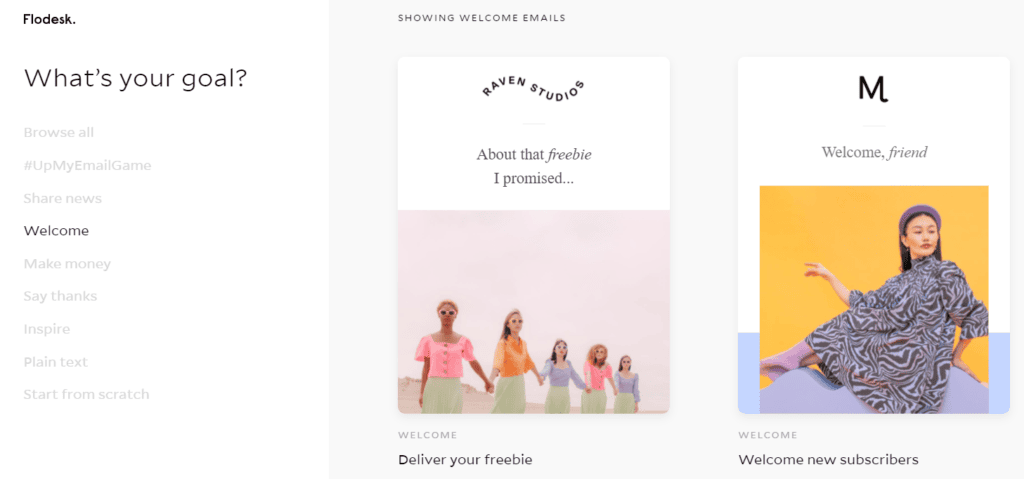Screen dimensions: 1024x479
Task: Click the five women photo
Action: pyautogui.click(x=534, y=312)
